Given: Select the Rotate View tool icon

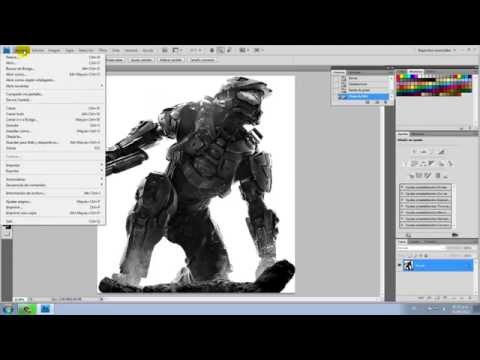Looking at the screenshot, I should coord(229,50).
